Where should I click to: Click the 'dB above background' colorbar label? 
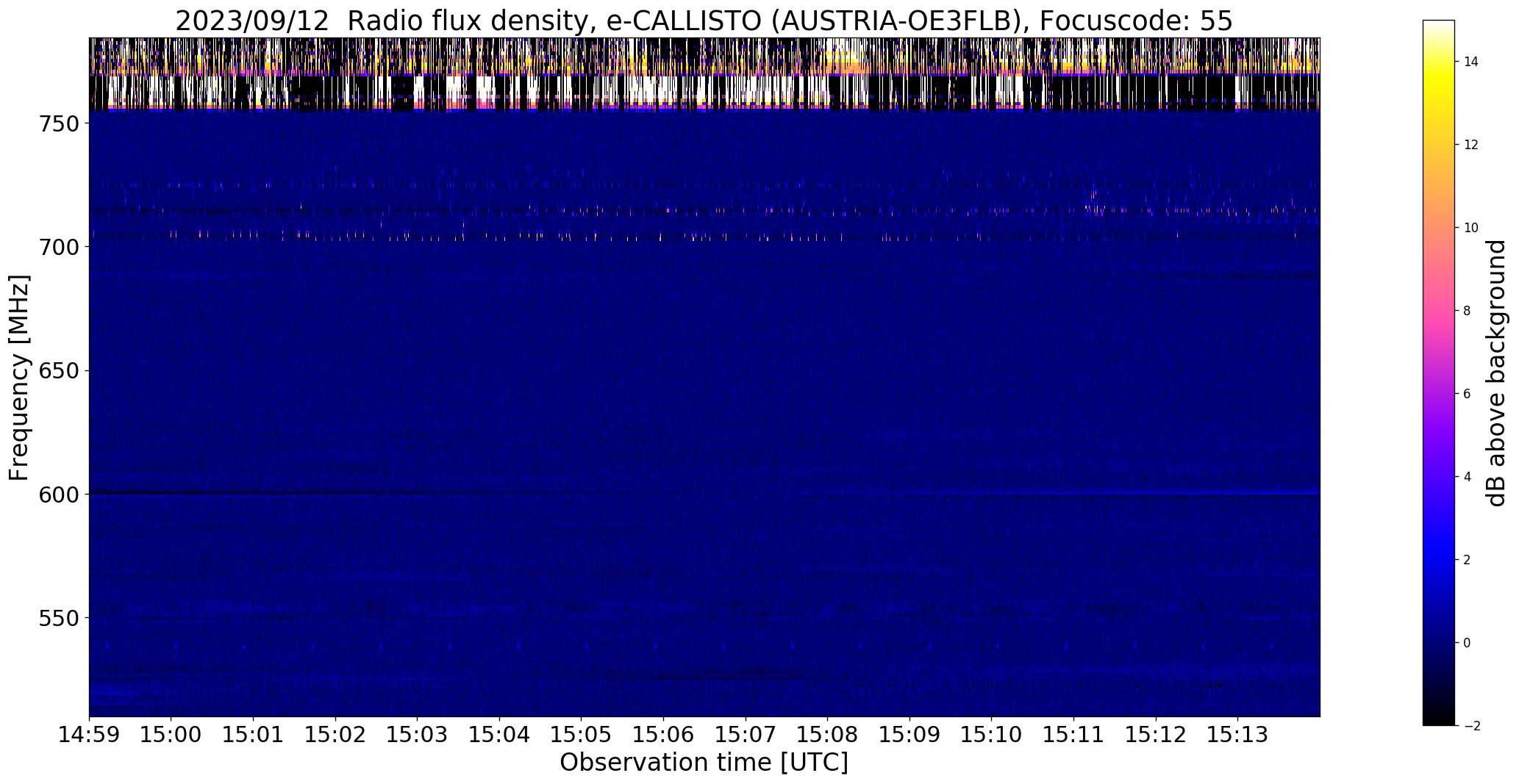pos(1497,373)
